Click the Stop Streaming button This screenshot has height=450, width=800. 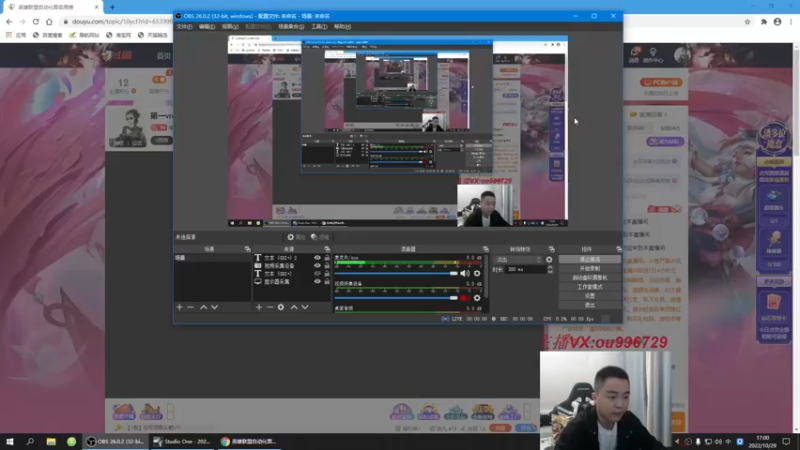pos(589,260)
